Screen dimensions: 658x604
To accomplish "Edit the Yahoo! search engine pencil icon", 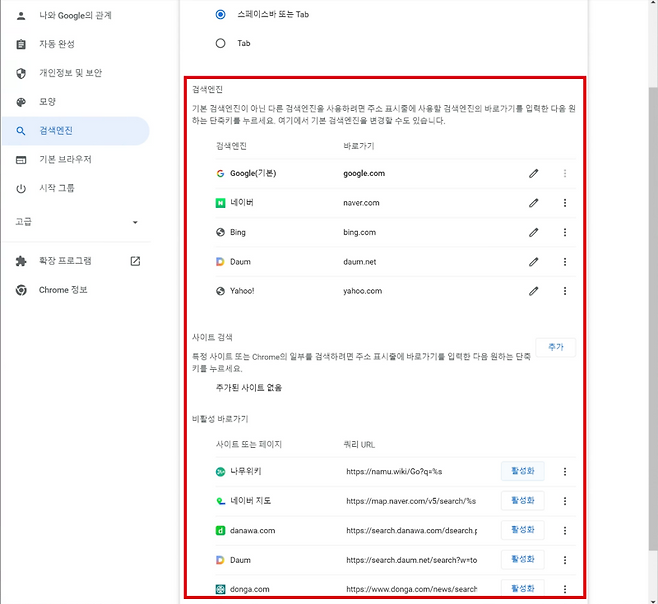I will click(x=533, y=291).
